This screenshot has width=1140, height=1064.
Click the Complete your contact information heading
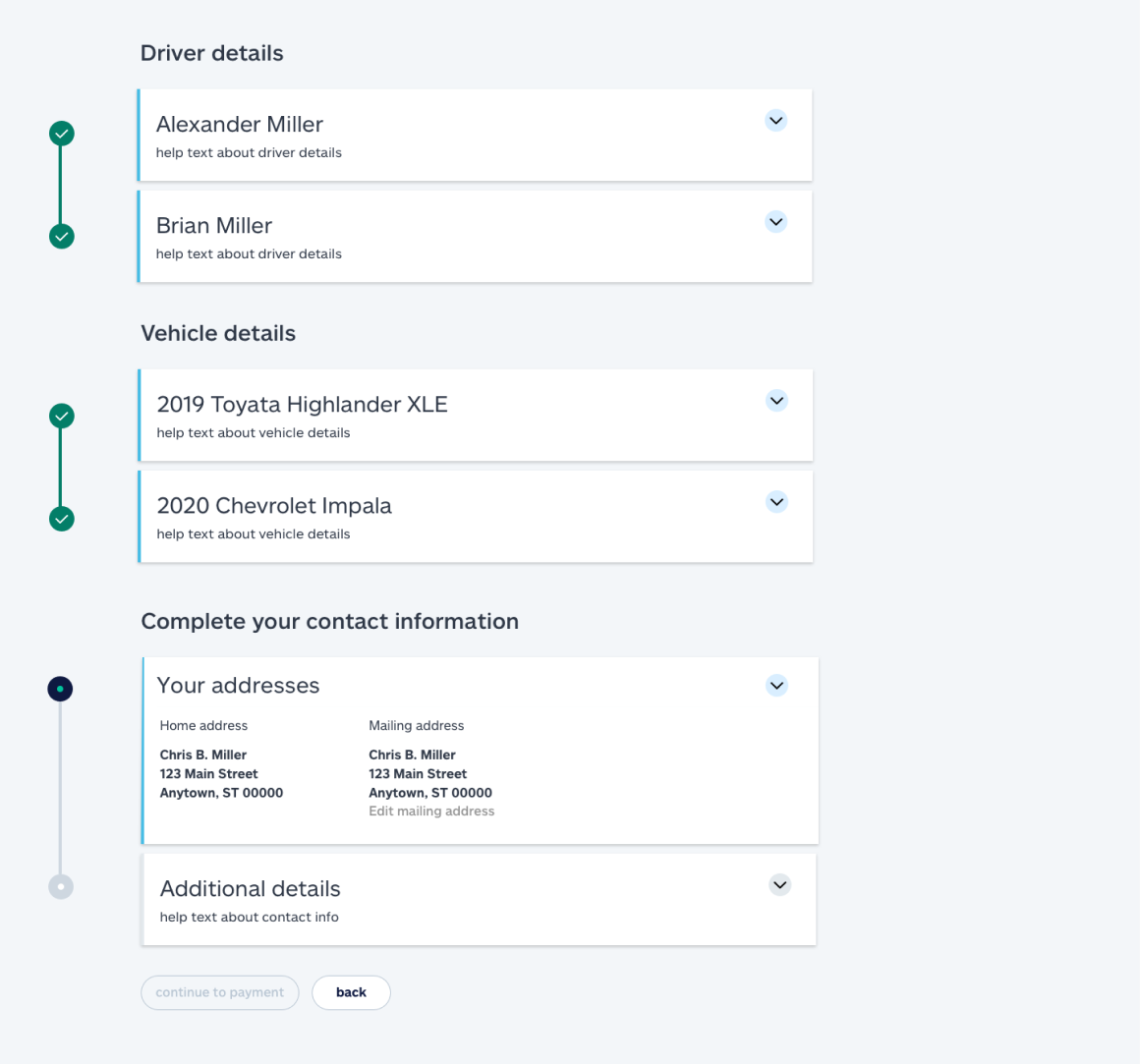click(329, 621)
